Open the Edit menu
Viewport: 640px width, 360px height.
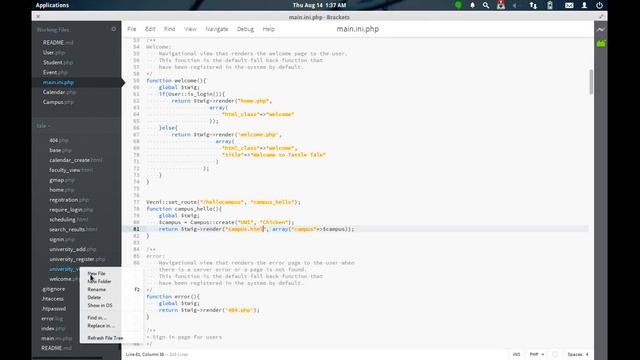point(150,29)
